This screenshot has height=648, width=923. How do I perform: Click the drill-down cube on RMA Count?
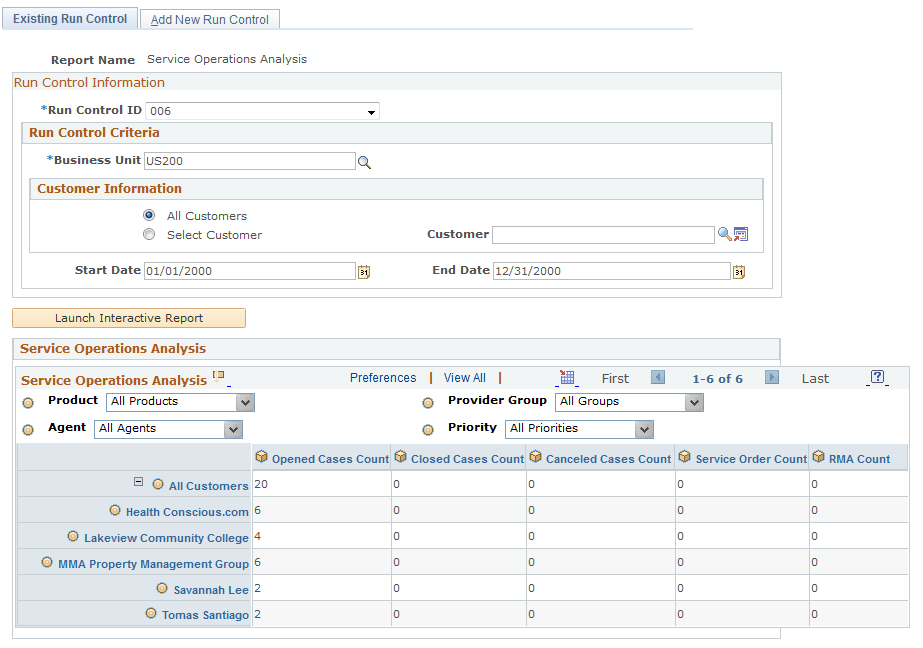[819, 458]
